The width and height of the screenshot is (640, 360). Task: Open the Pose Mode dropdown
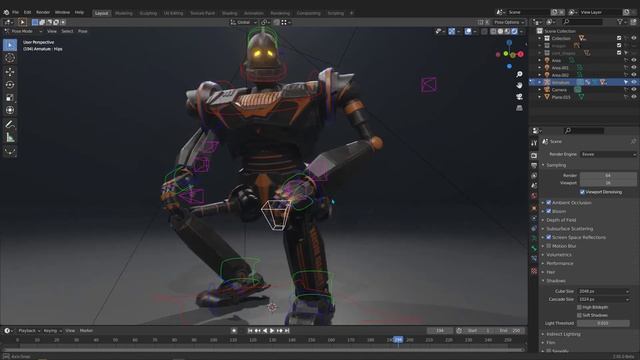[23, 31]
